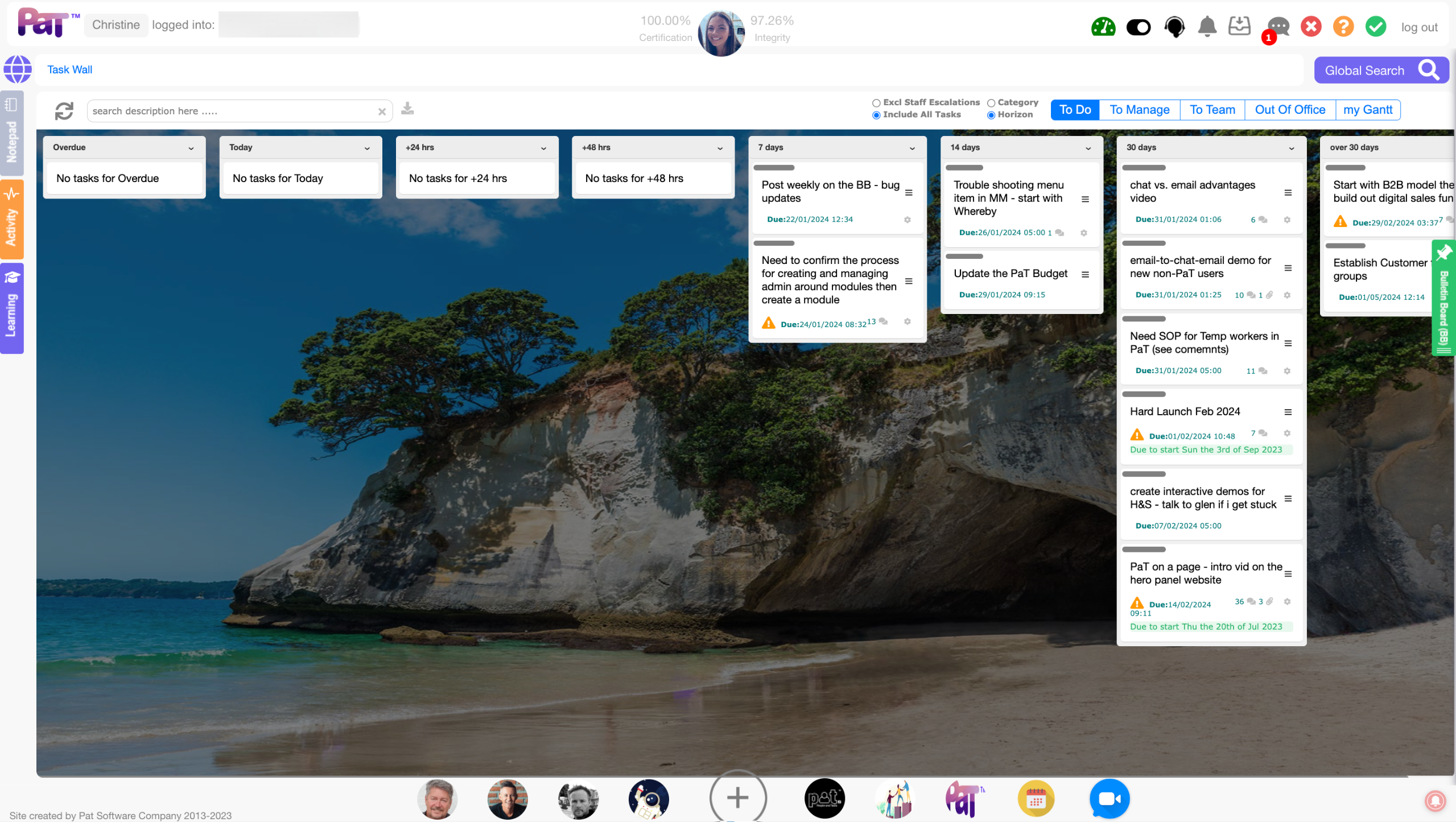Start video call with blue camera icon
The height and width of the screenshot is (822, 1456).
click(1109, 799)
